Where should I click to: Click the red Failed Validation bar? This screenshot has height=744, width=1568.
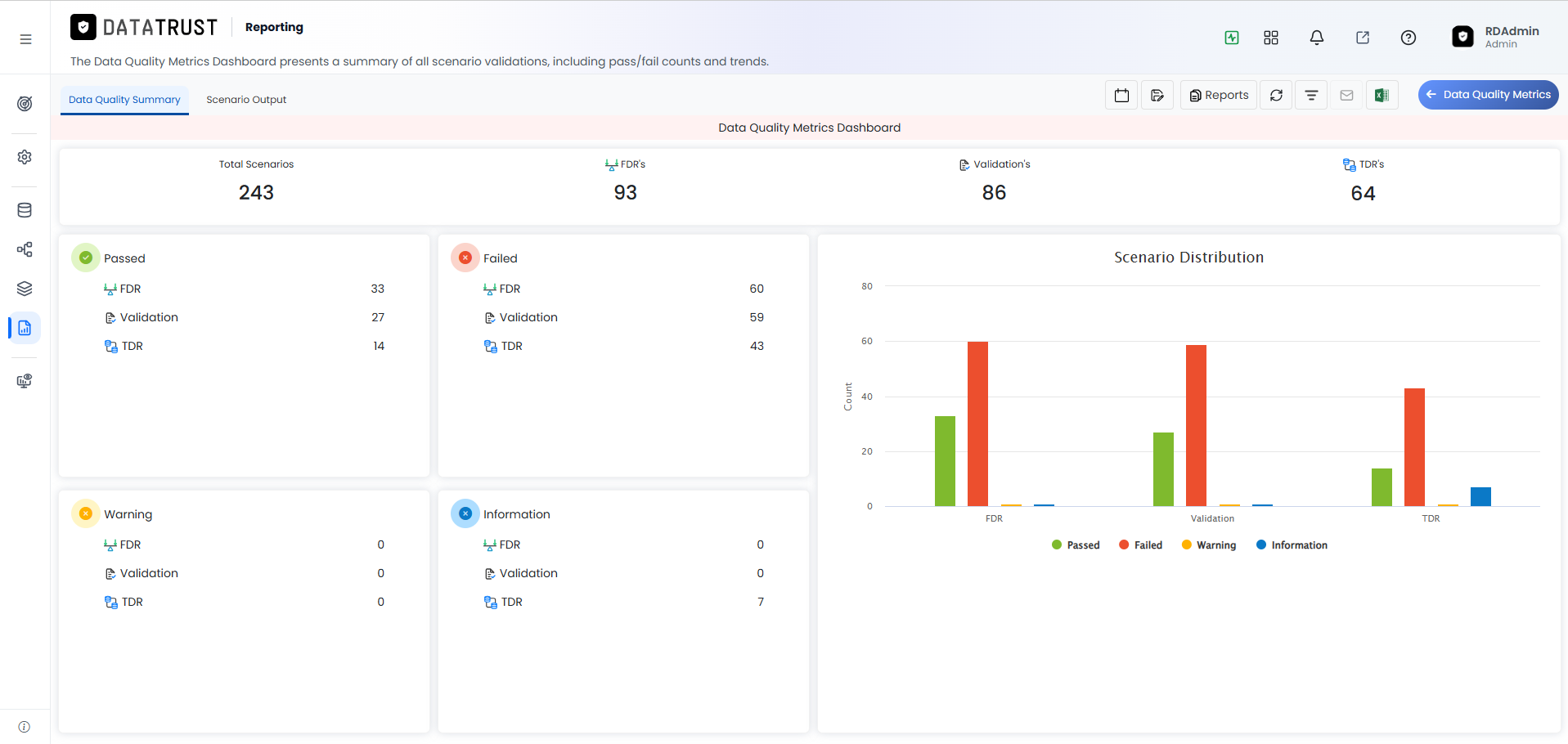coord(1196,425)
